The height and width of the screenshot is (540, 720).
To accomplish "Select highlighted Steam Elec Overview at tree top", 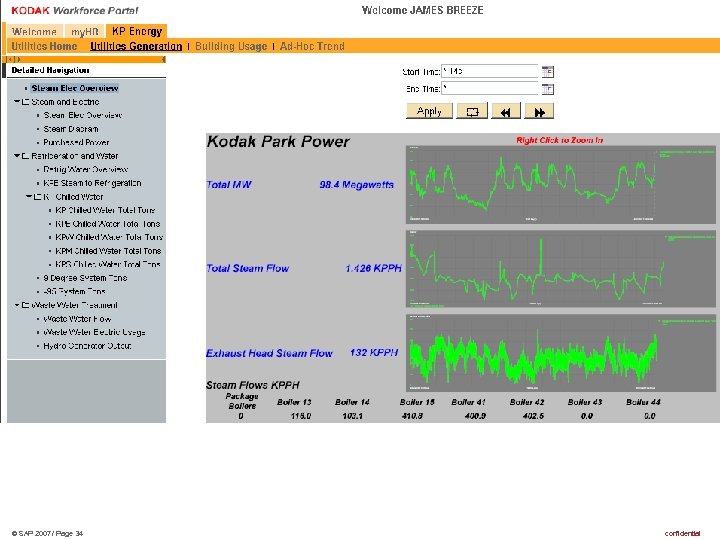I will [x=75, y=88].
